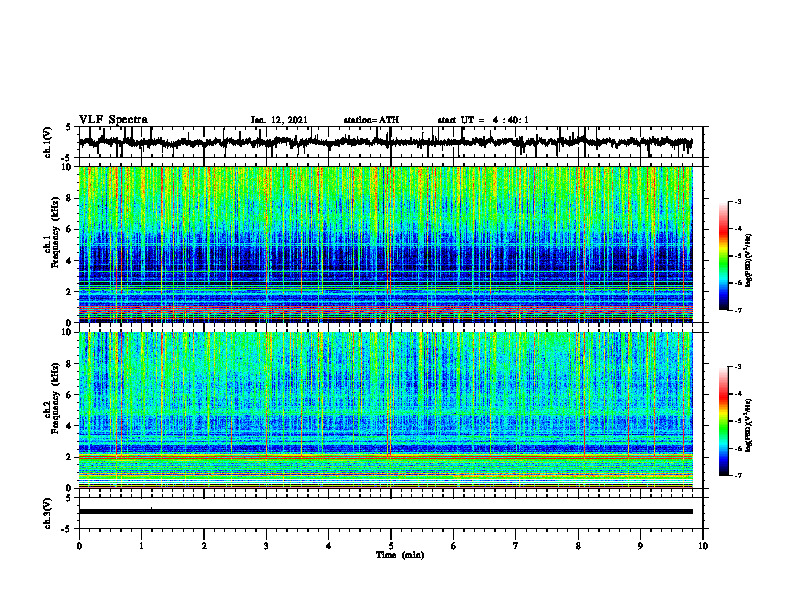This screenshot has height=612, width=792.
Task: Select the date label "Jan. 12, 2021"
Action: 279,120
